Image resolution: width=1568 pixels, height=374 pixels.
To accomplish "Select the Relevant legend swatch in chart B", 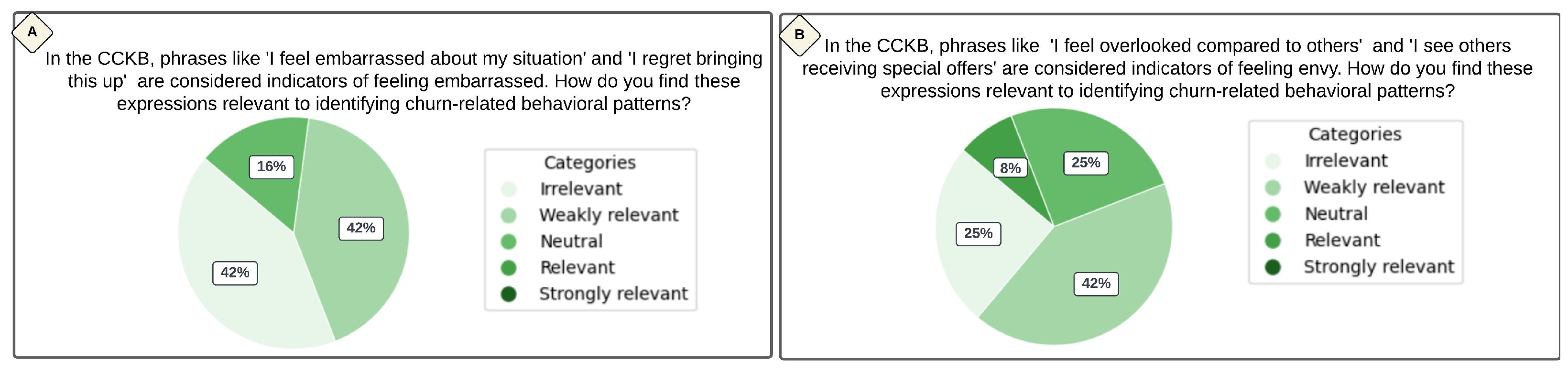I will 1272,241.
